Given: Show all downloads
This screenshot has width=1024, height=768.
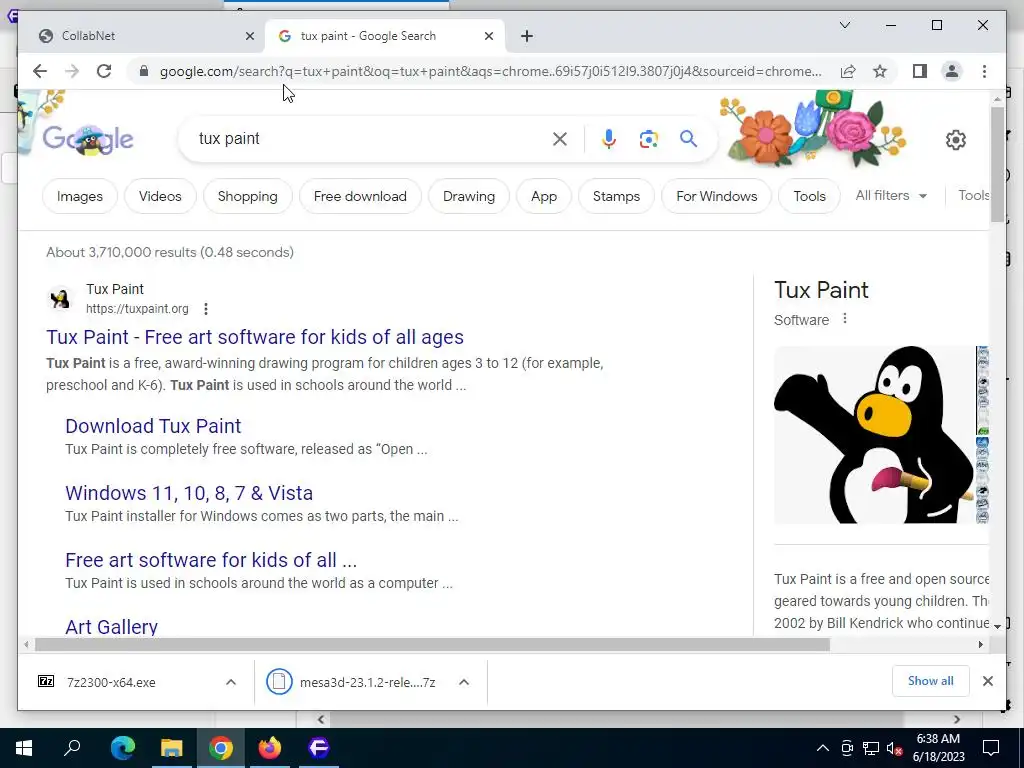Looking at the screenshot, I should coord(930,681).
